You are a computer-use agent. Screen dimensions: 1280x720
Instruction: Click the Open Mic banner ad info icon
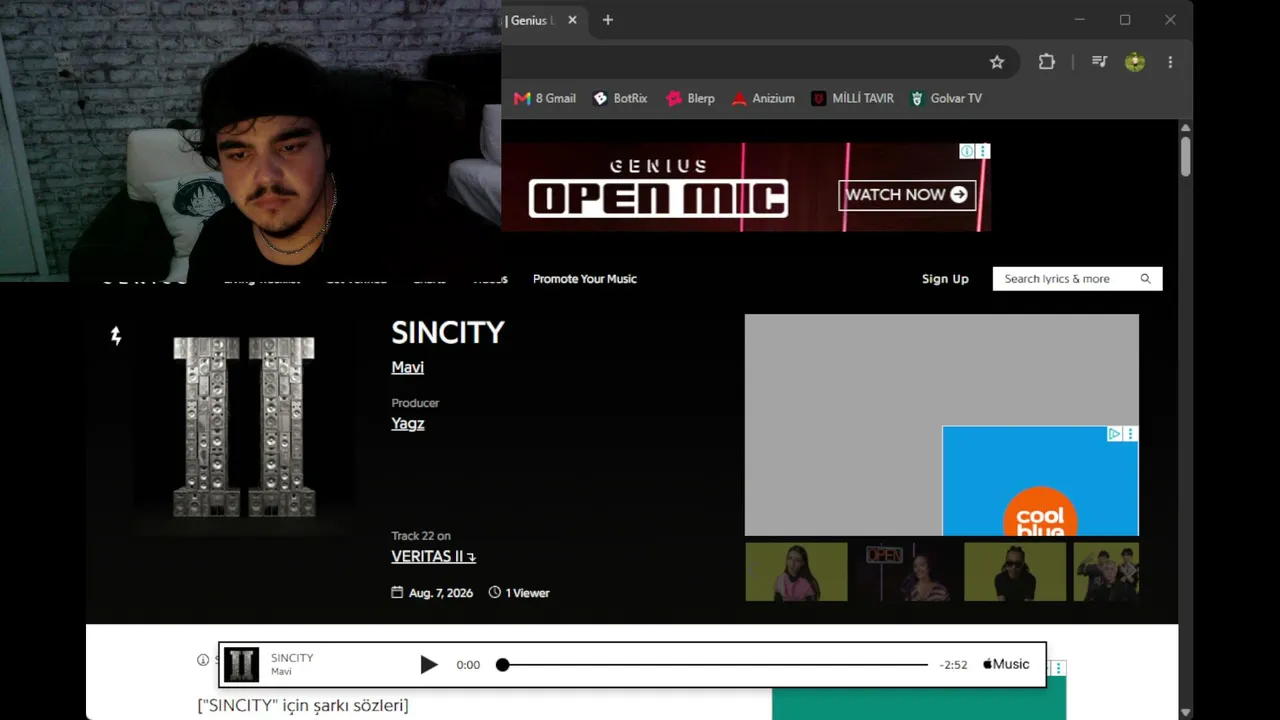coord(967,151)
